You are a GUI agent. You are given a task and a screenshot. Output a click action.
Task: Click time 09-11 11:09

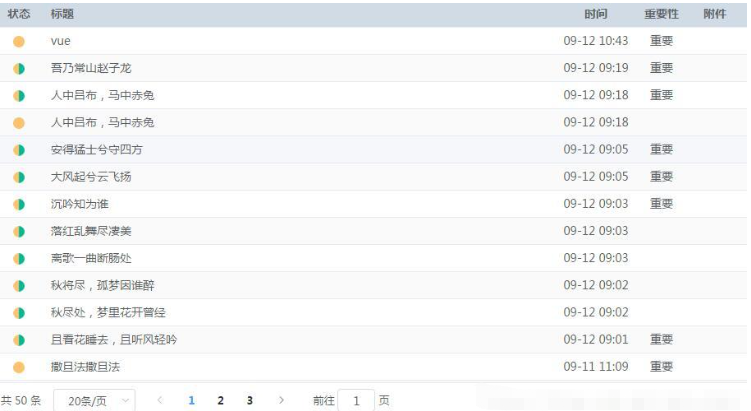(x=595, y=367)
